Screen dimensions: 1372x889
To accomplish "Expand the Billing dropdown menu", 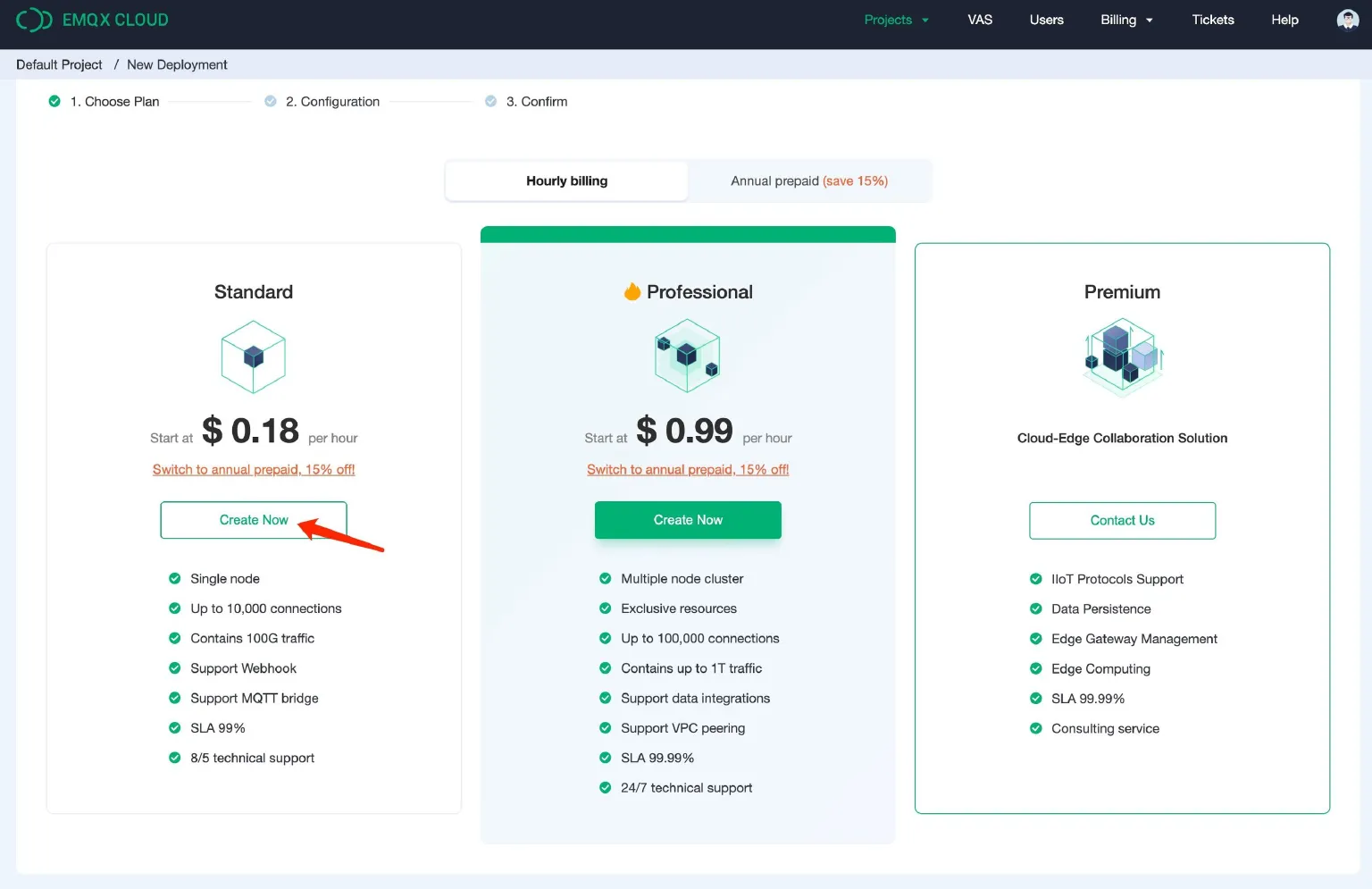I will tap(1126, 20).
